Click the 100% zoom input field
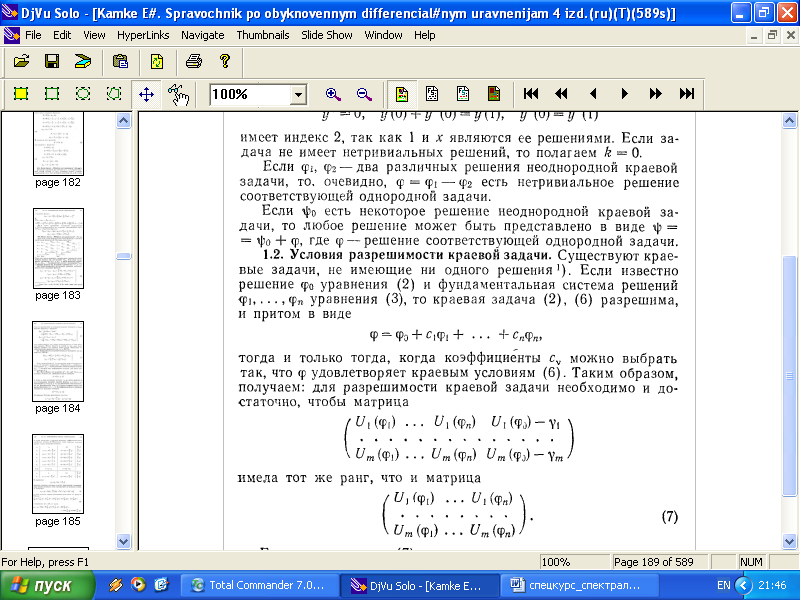Viewport: 800px width, 600px height. pyautogui.click(x=251, y=94)
